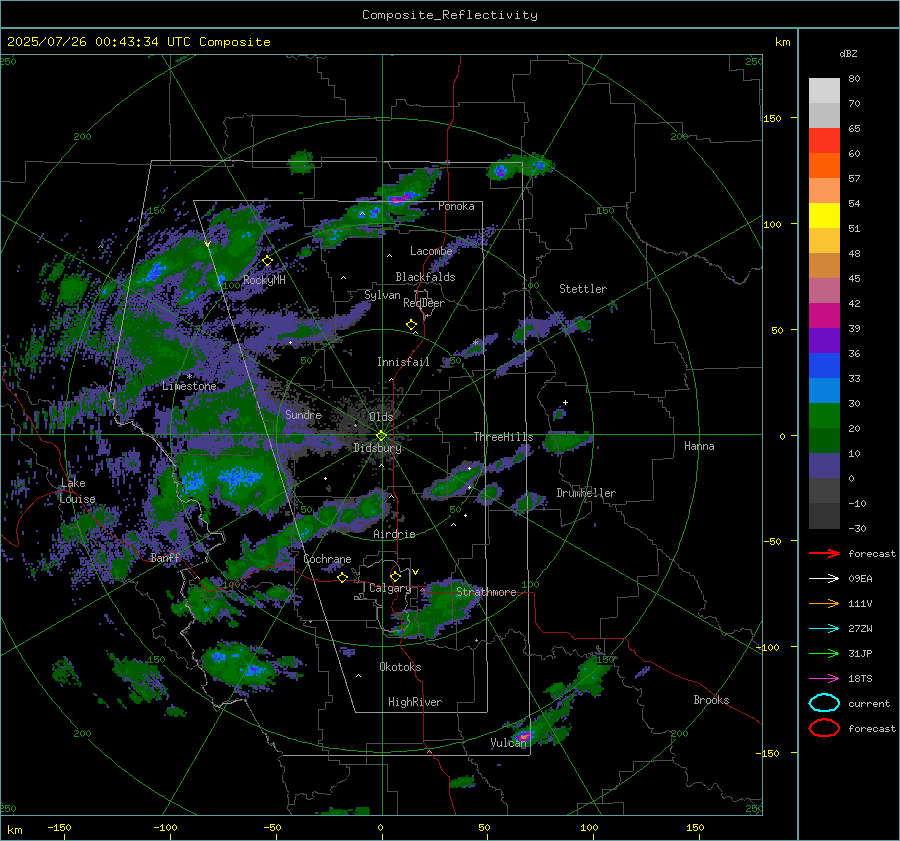Click the Composite_Reflectivity title
900x841 pixels.
[450, 15]
